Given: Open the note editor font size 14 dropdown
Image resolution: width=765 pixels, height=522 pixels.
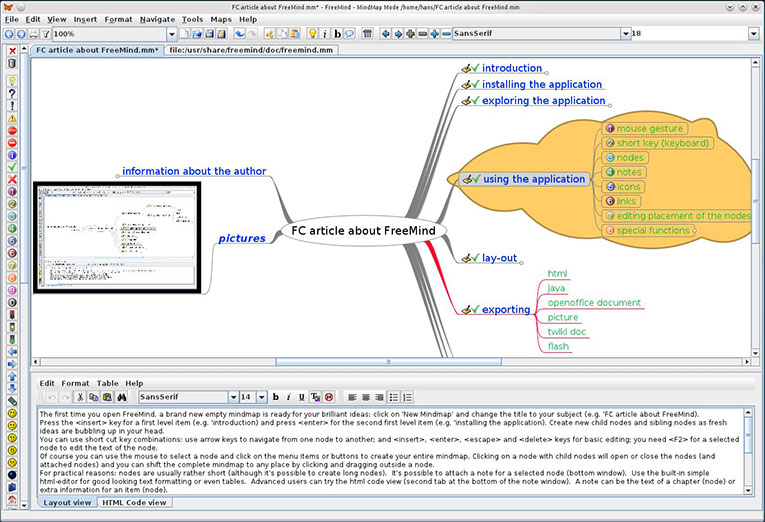Looking at the screenshot, I should (262, 397).
